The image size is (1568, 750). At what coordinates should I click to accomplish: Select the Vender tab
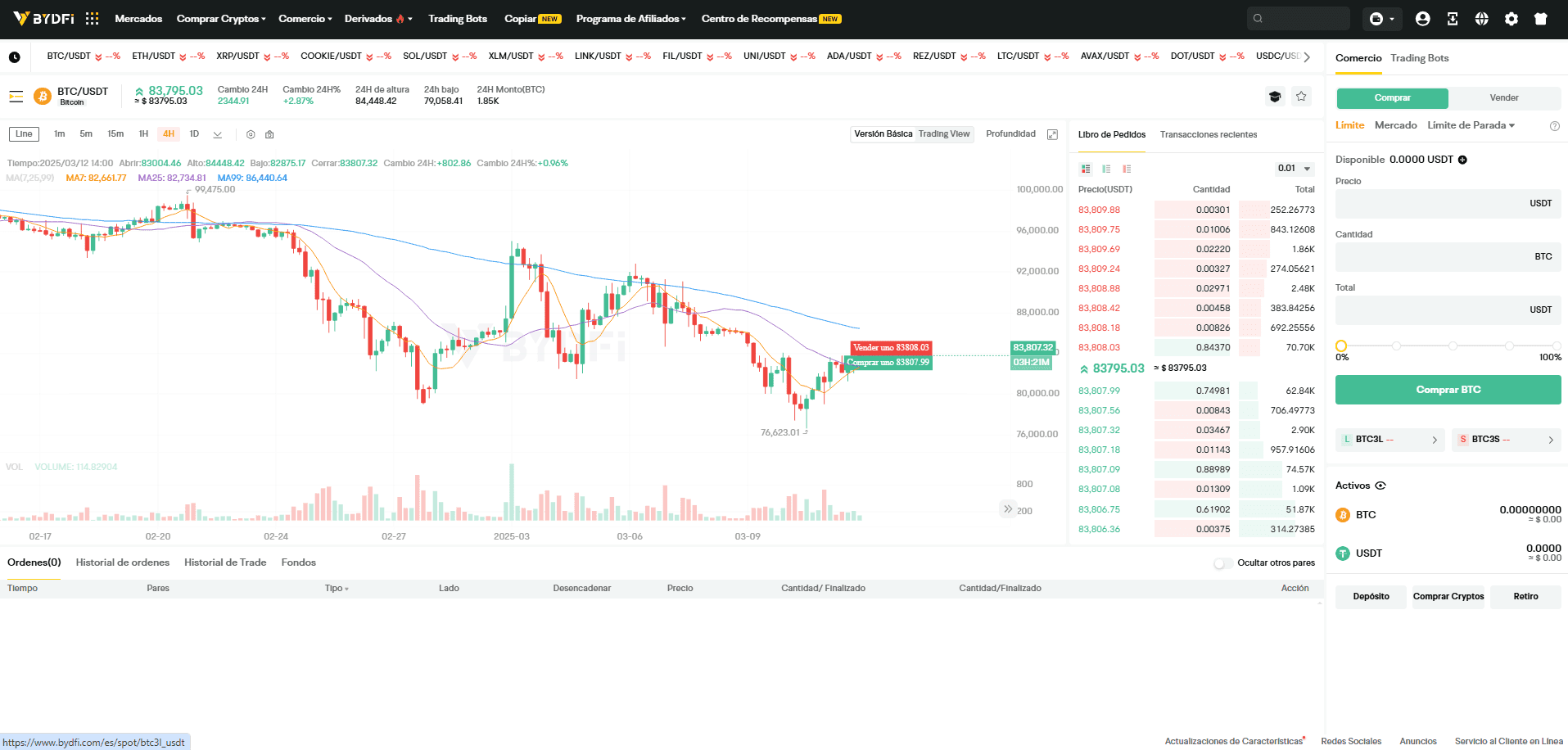tap(1504, 98)
